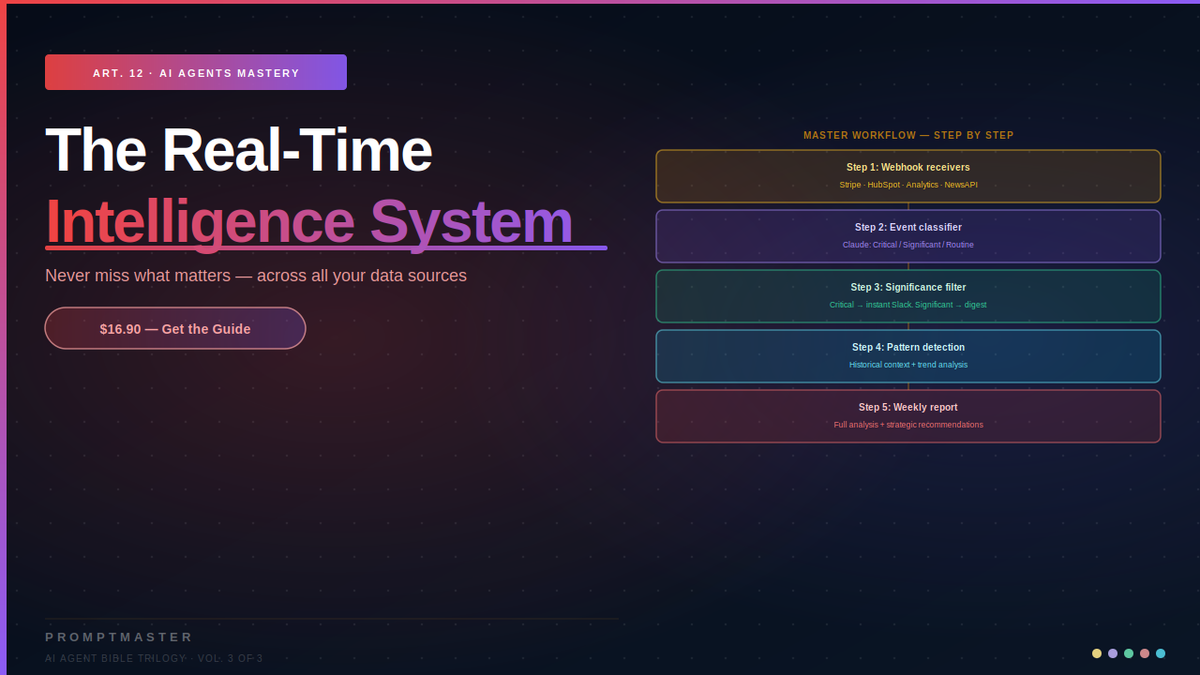Click the 'Never miss what matters' subtitle
Screen dimensions: 1200x675
[x=256, y=275]
